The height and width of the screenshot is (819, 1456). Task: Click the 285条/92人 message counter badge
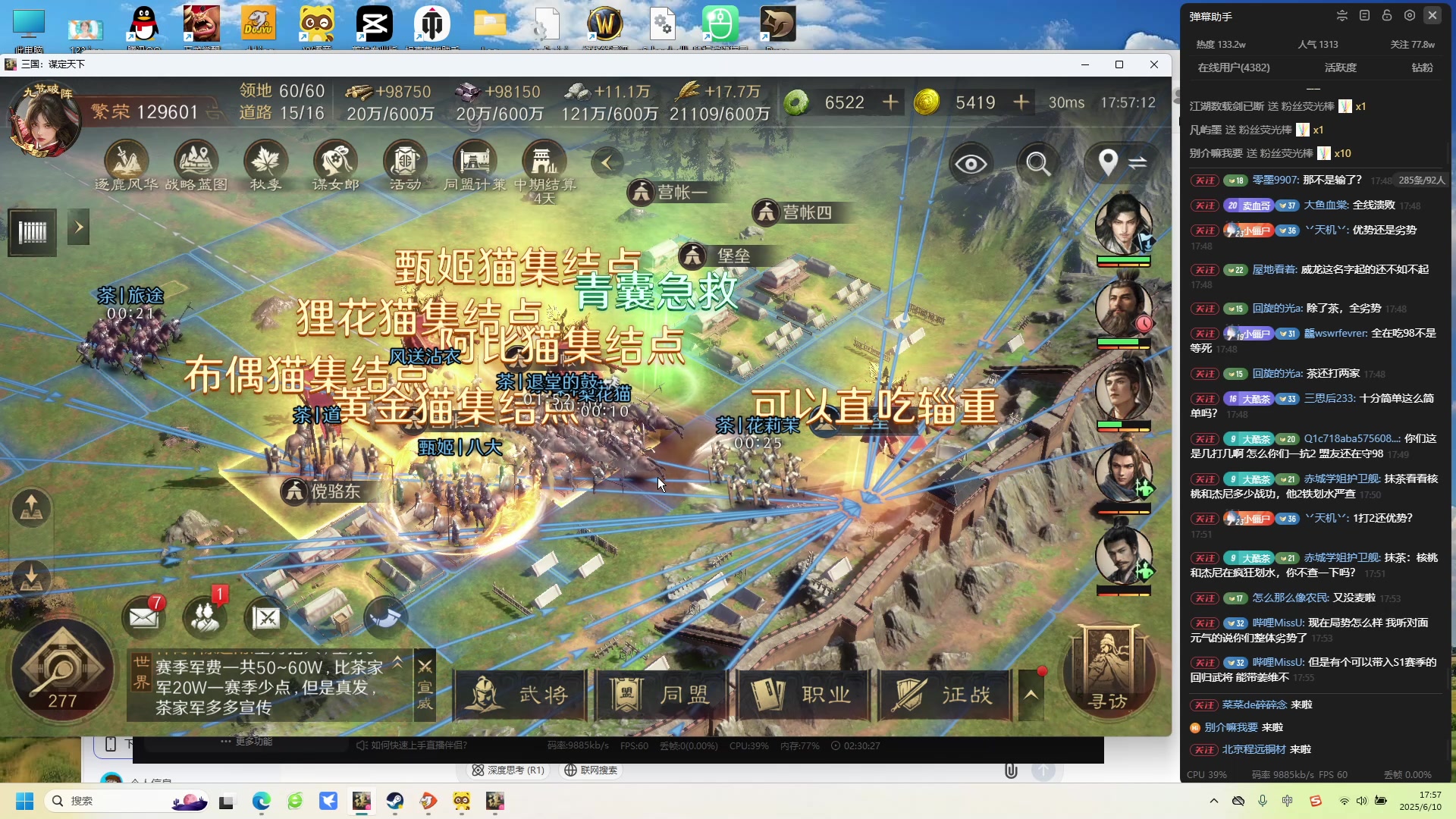(1421, 180)
